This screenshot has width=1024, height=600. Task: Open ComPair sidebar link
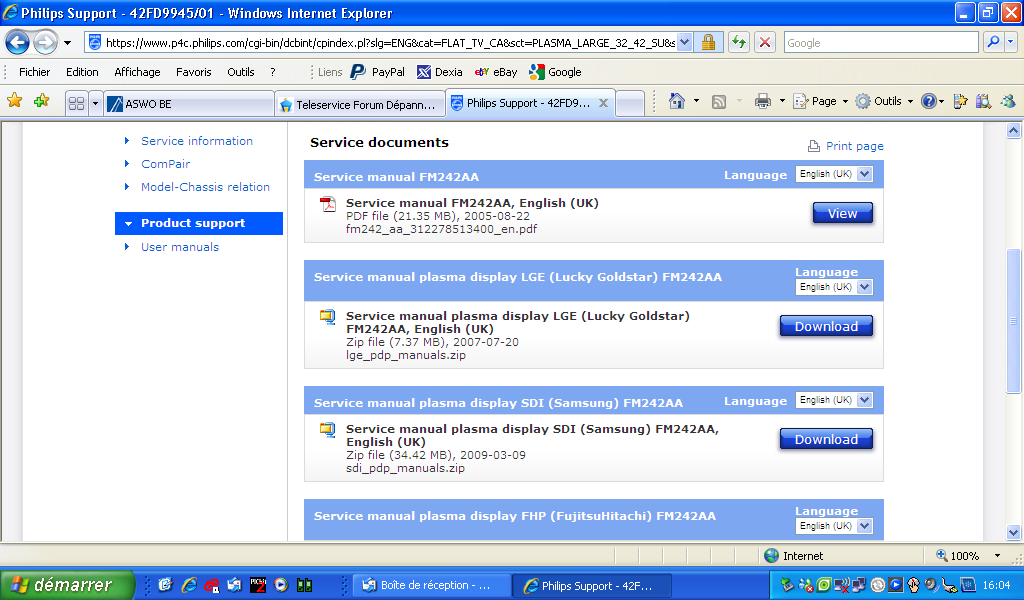click(x=166, y=164)
